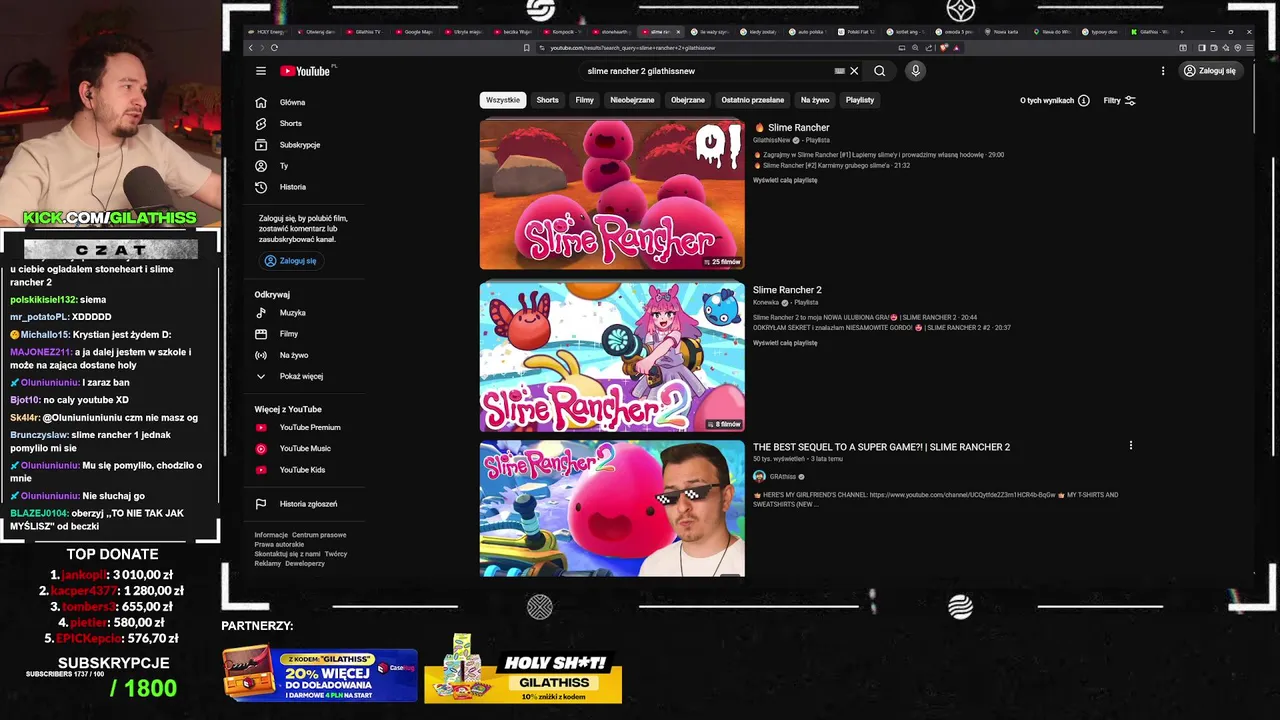This screenshot has width=1280, height=720.
Task: Open the three-dot settings menu in header
Action: [1163, 71]
